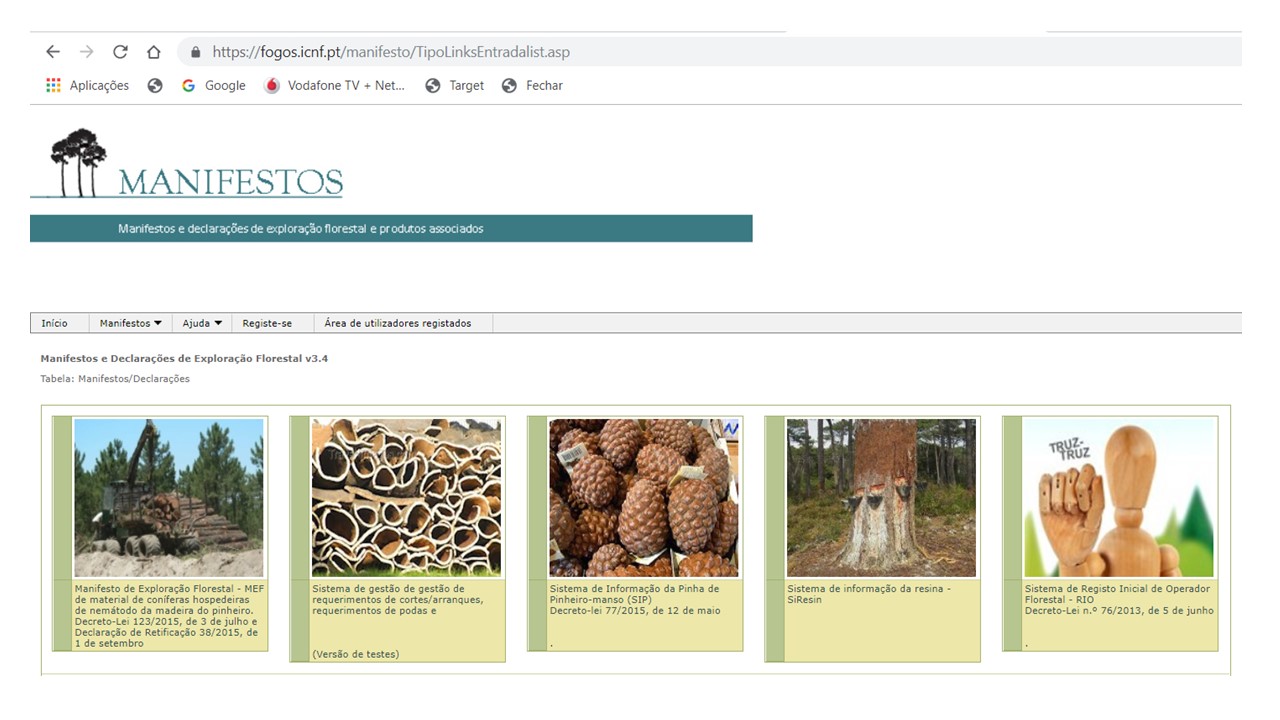Open Manifesto de Exploração Florestal - MEF link
Viewport: 1280px width, 720px height.
(169, 616)
